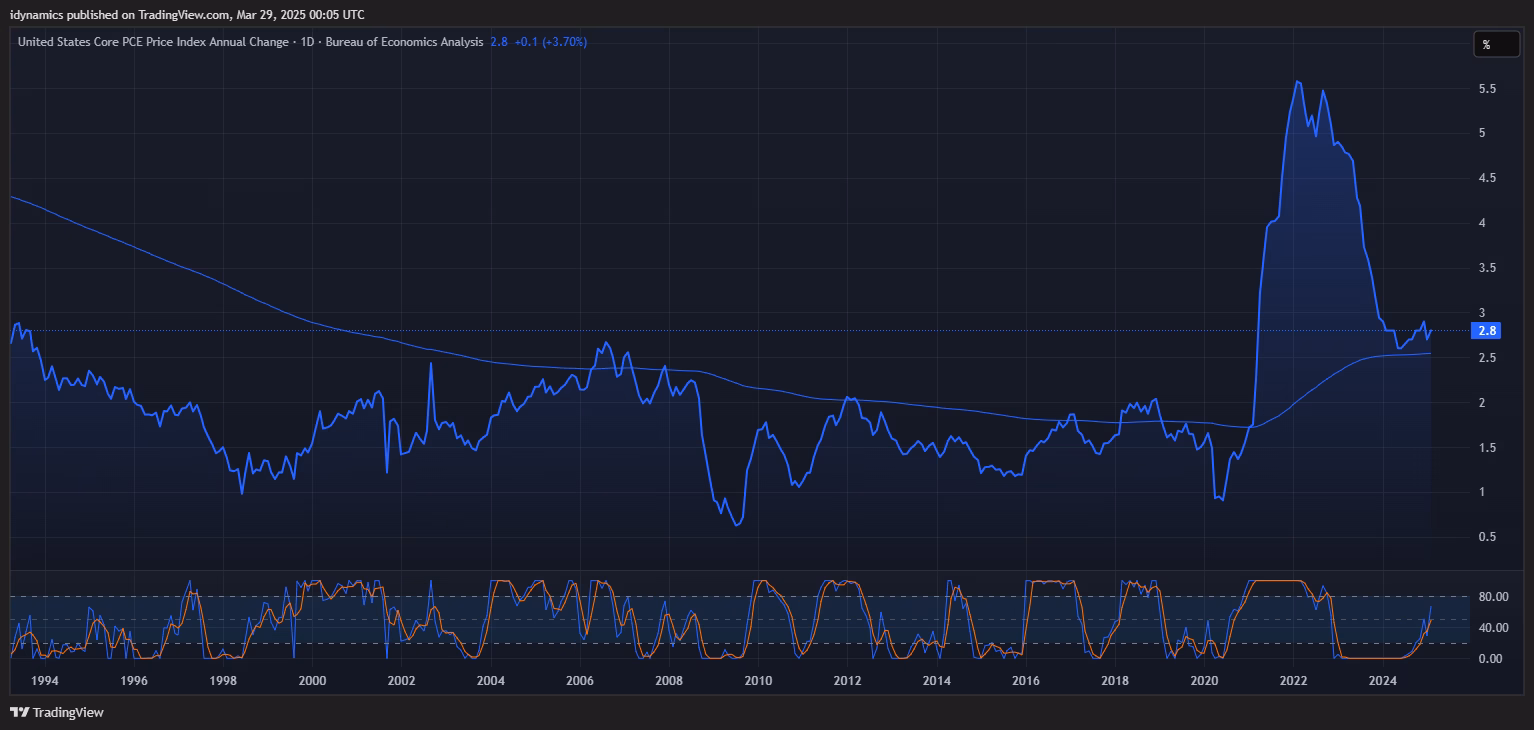
Task: Click the +0.1 (+3.70%) change value
Action: coord(551,42)
